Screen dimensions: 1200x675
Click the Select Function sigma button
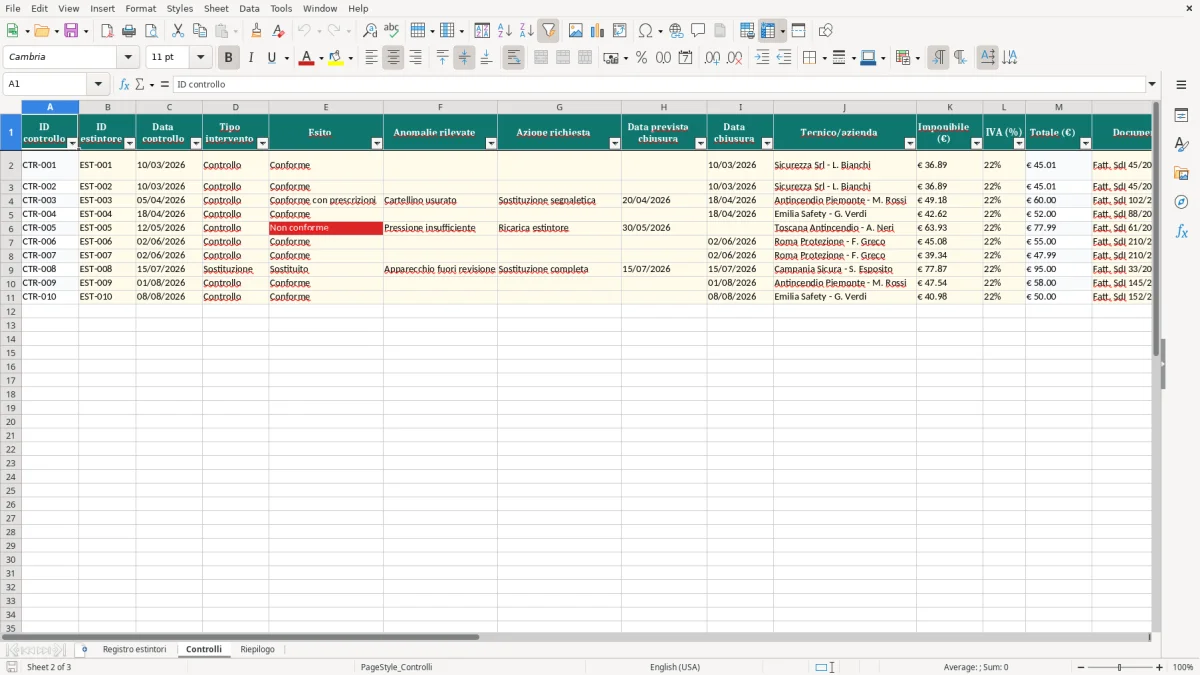tap(140, 84)
